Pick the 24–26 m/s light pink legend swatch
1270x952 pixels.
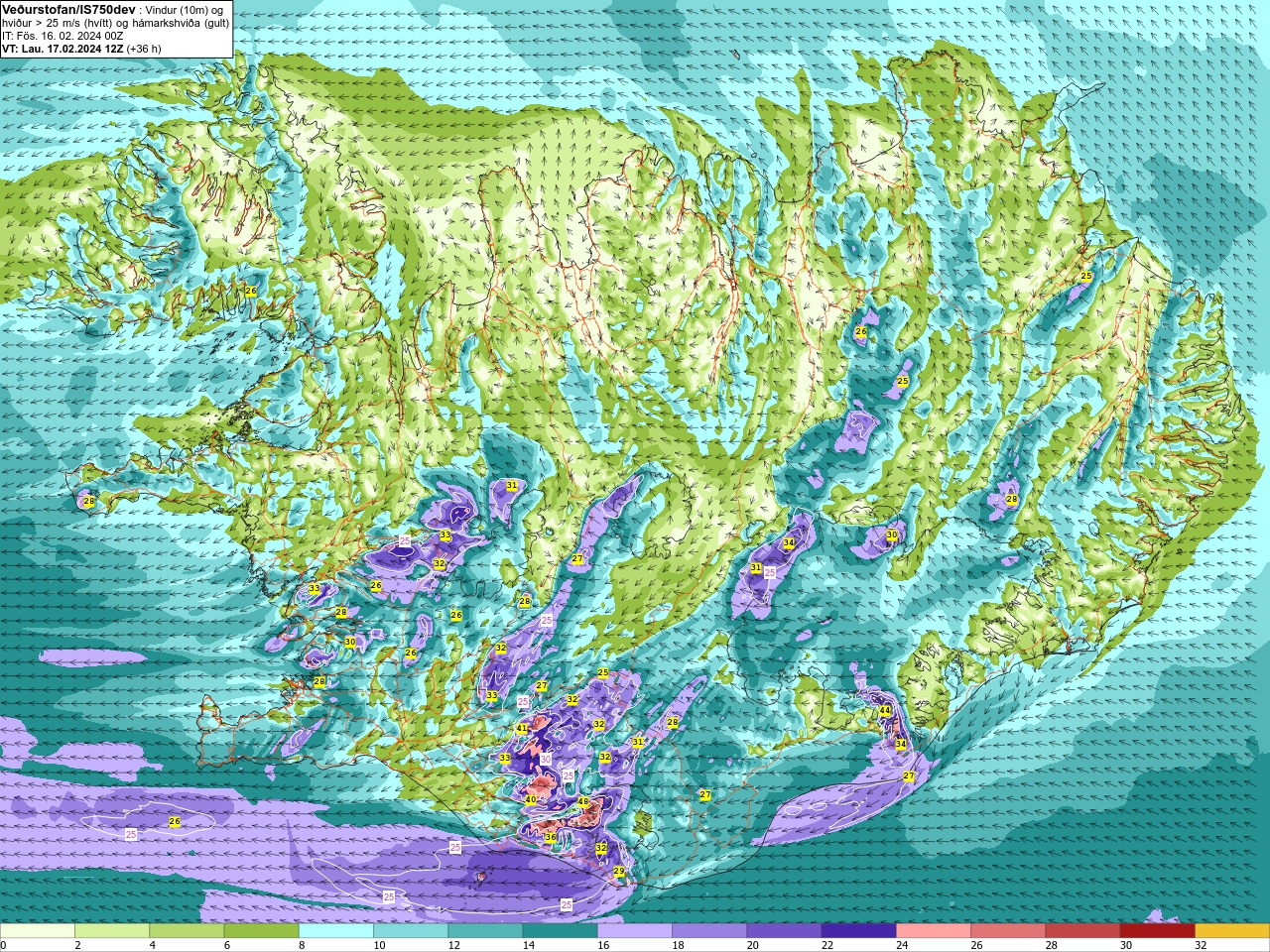click(934, 931)
